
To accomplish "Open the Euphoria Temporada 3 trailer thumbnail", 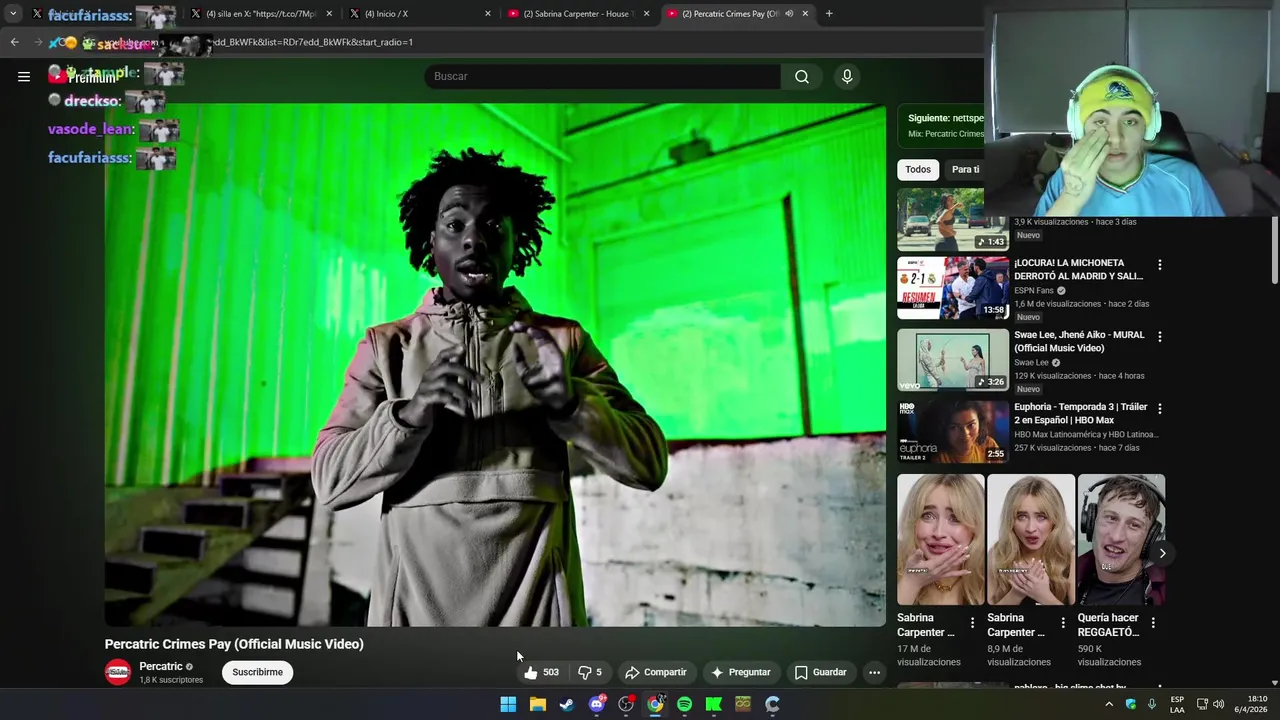I will tap(953, 432).
